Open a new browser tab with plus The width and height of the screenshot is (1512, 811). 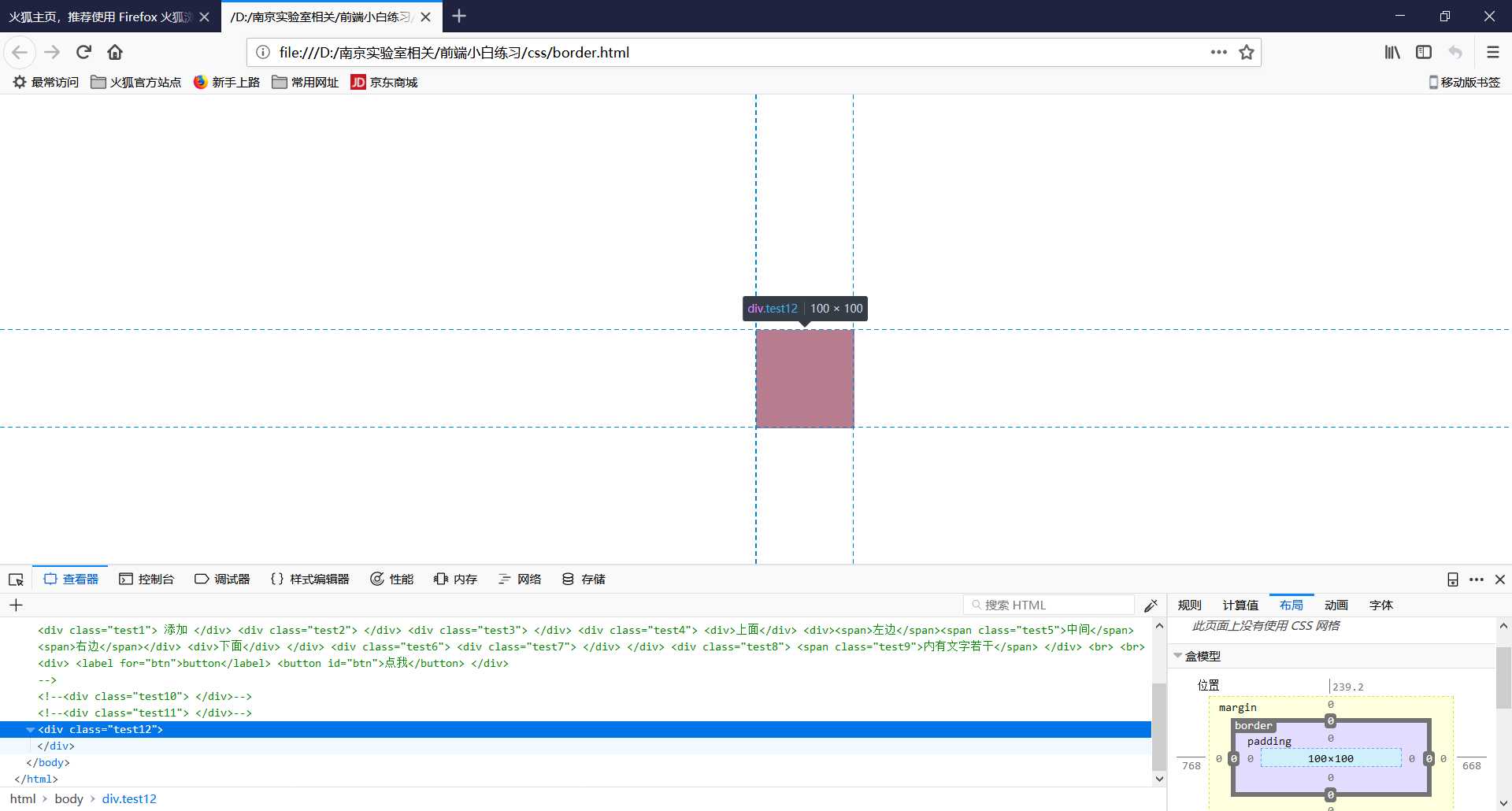[459, 16]
